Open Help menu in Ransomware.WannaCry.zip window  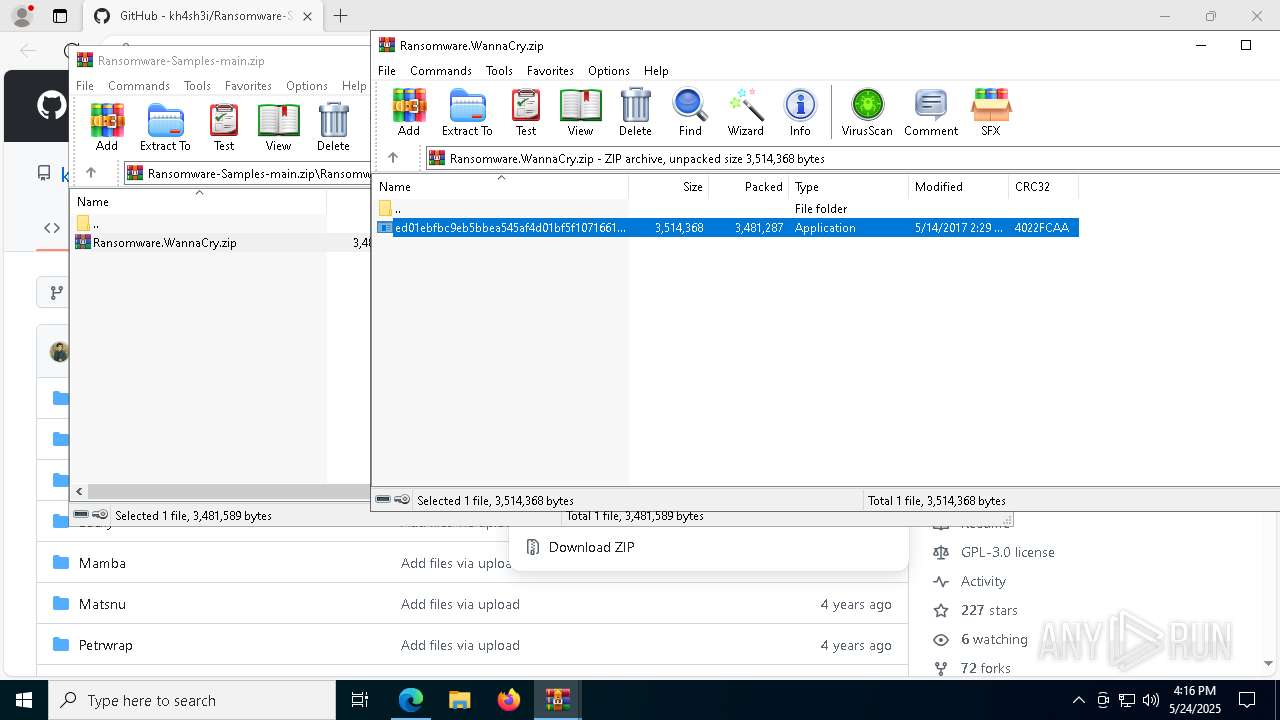pos(656,71)
